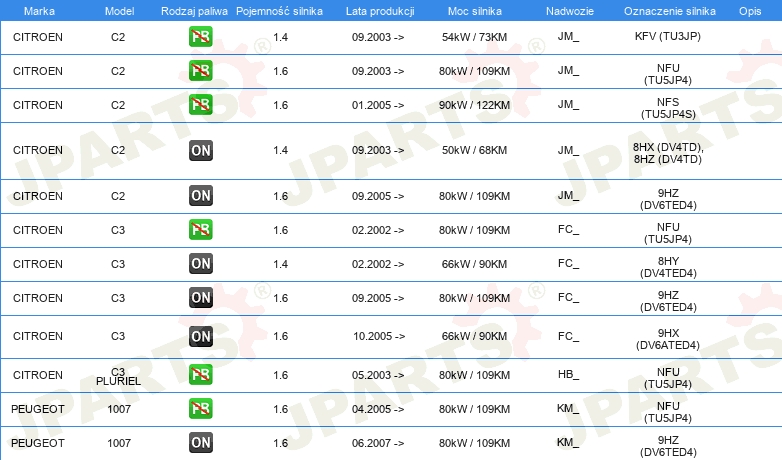Screen dimensions: 782x460
Task: Select engine code KFV (TU3JP)
Action: tap(668, 36)
